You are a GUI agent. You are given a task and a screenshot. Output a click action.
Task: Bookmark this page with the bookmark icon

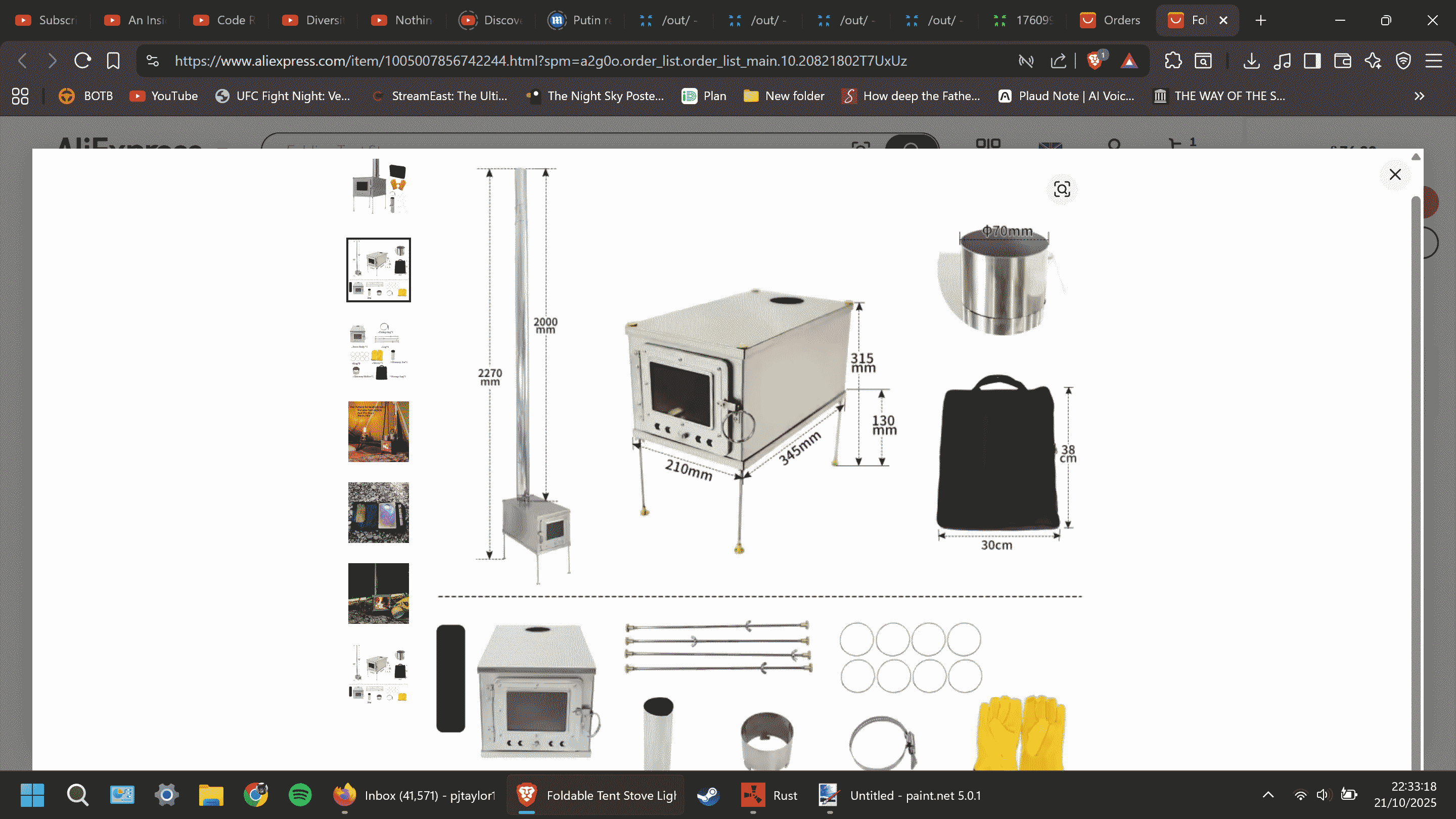point(113,61)
